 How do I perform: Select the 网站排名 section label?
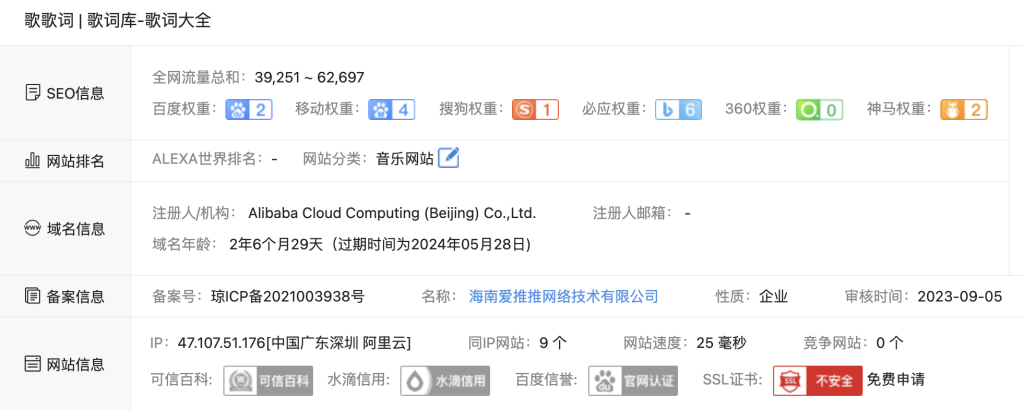point(65,161)
